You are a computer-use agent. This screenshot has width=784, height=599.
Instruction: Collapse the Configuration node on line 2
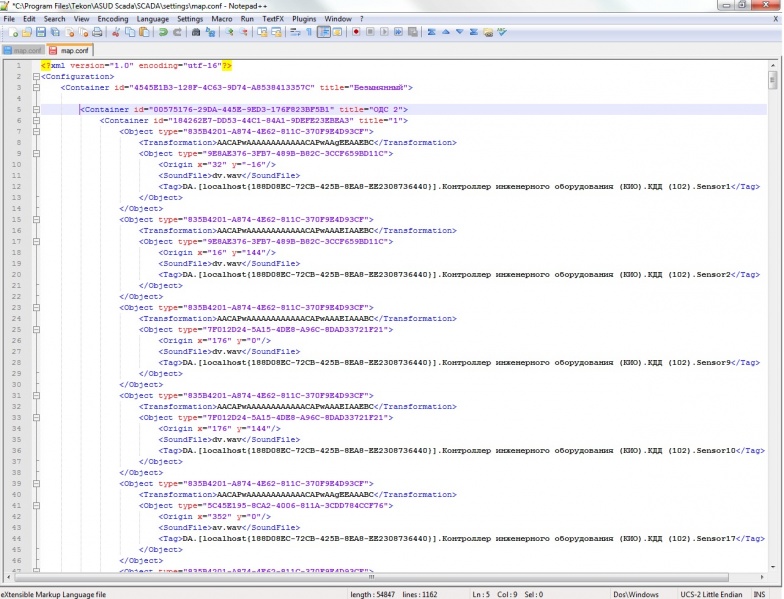(34, 76)
